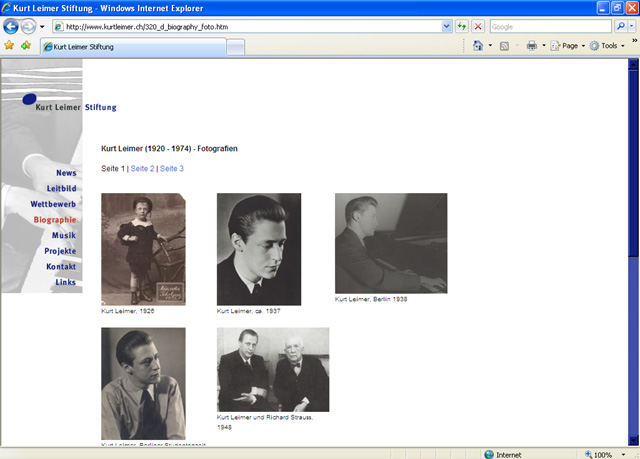Expand the Page menu dropdown

pos(567,46)
